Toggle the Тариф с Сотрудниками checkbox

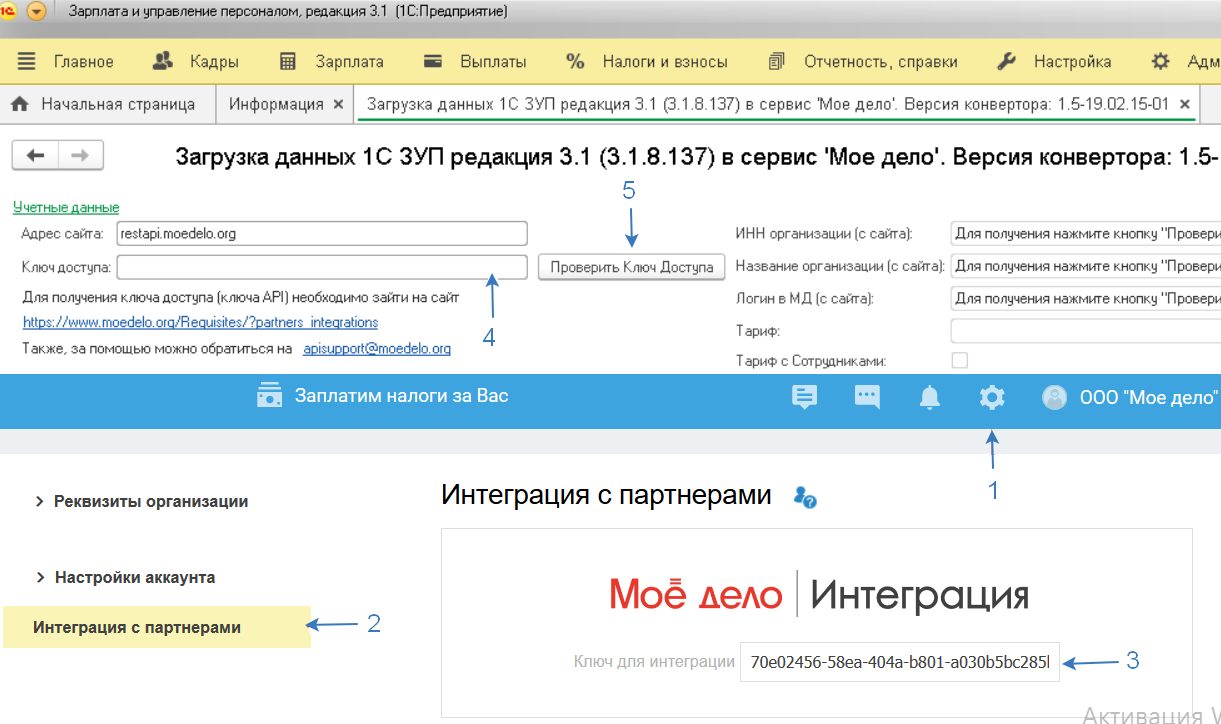pyautogui.click(x=959, y=361)
